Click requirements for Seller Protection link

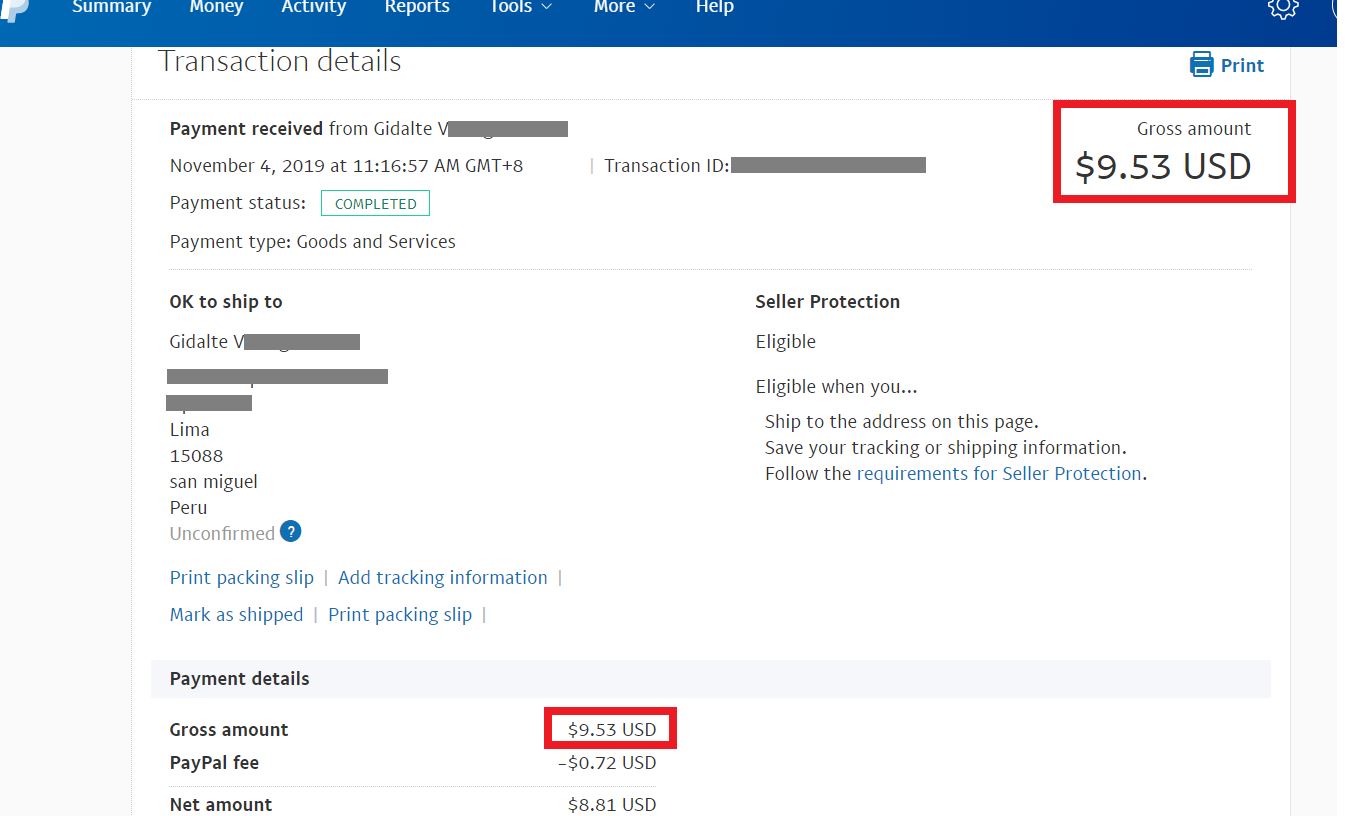(998, 473)
